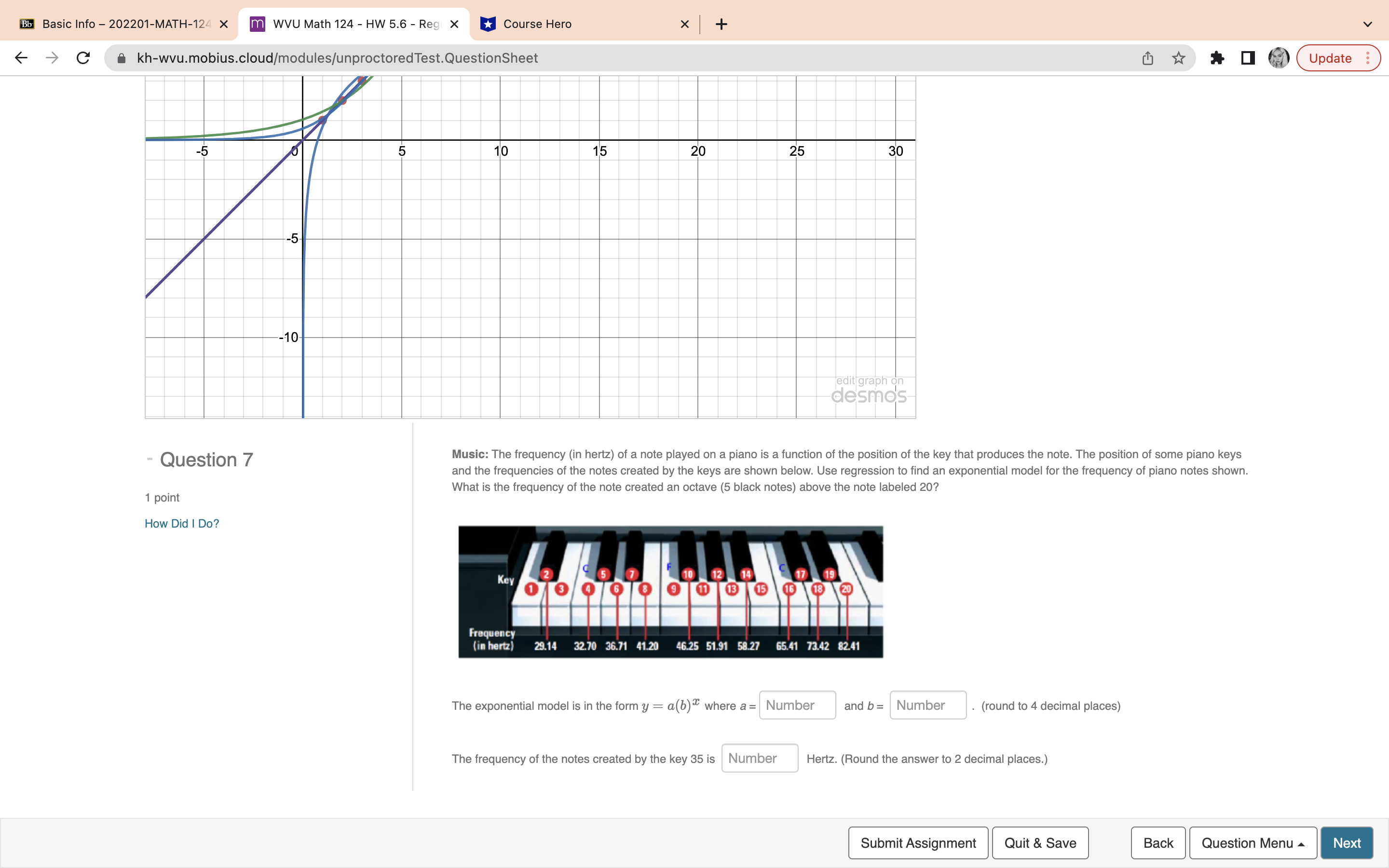Close the Course Hero tab
The image size is (1389, 868).
[685, 24]
